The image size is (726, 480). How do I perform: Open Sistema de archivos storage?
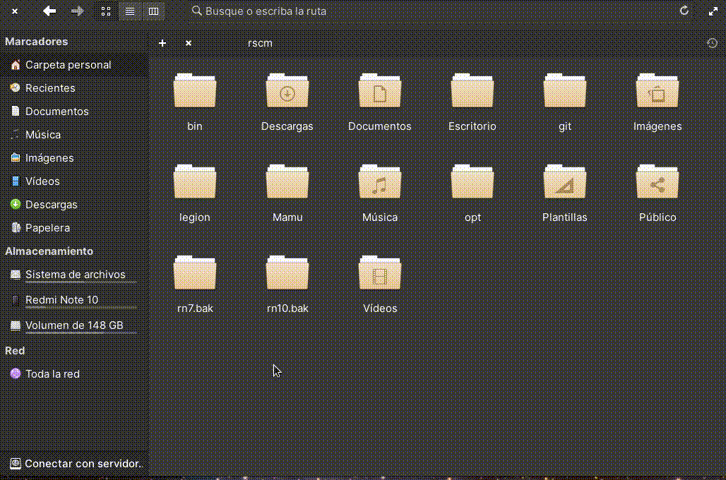74,275
